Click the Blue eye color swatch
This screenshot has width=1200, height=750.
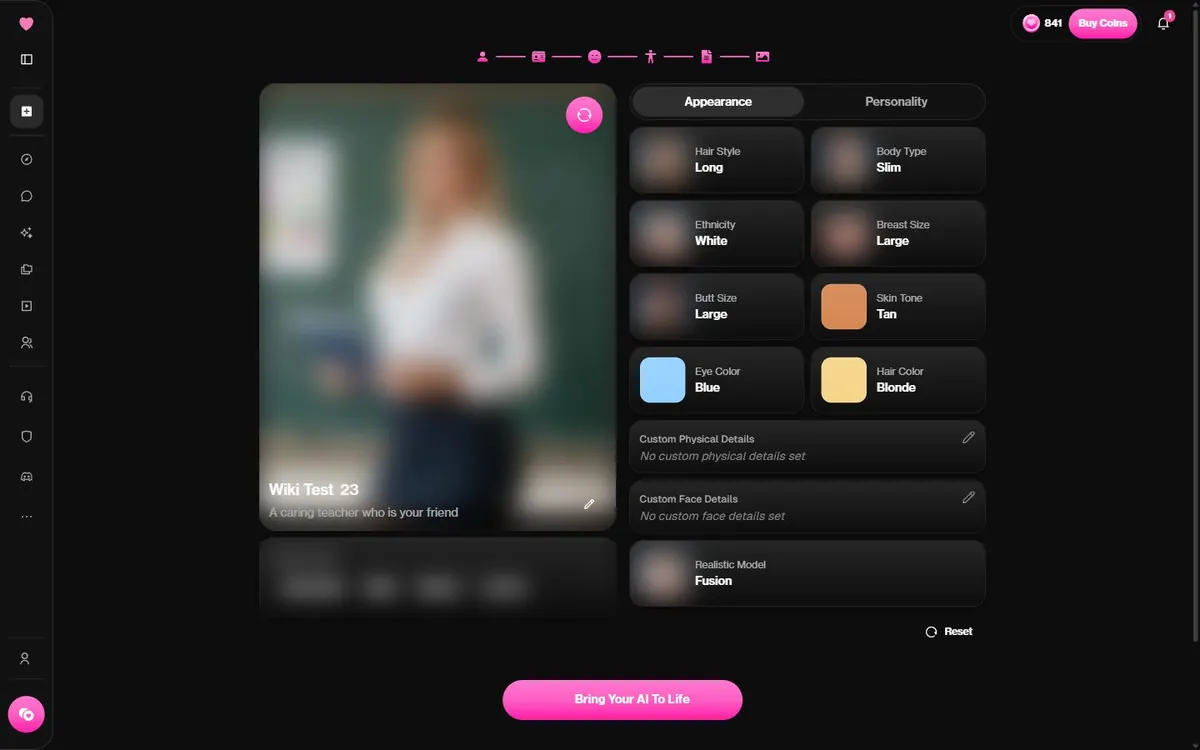click(662, 380)
